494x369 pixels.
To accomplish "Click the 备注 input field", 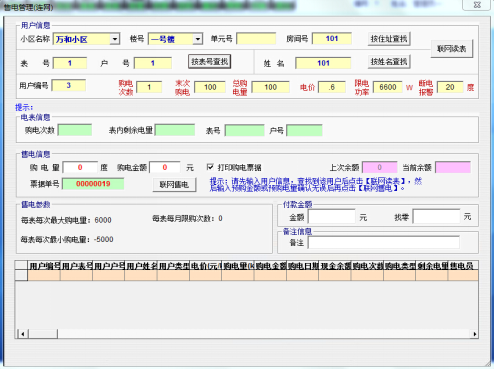I will coord(384,242).
